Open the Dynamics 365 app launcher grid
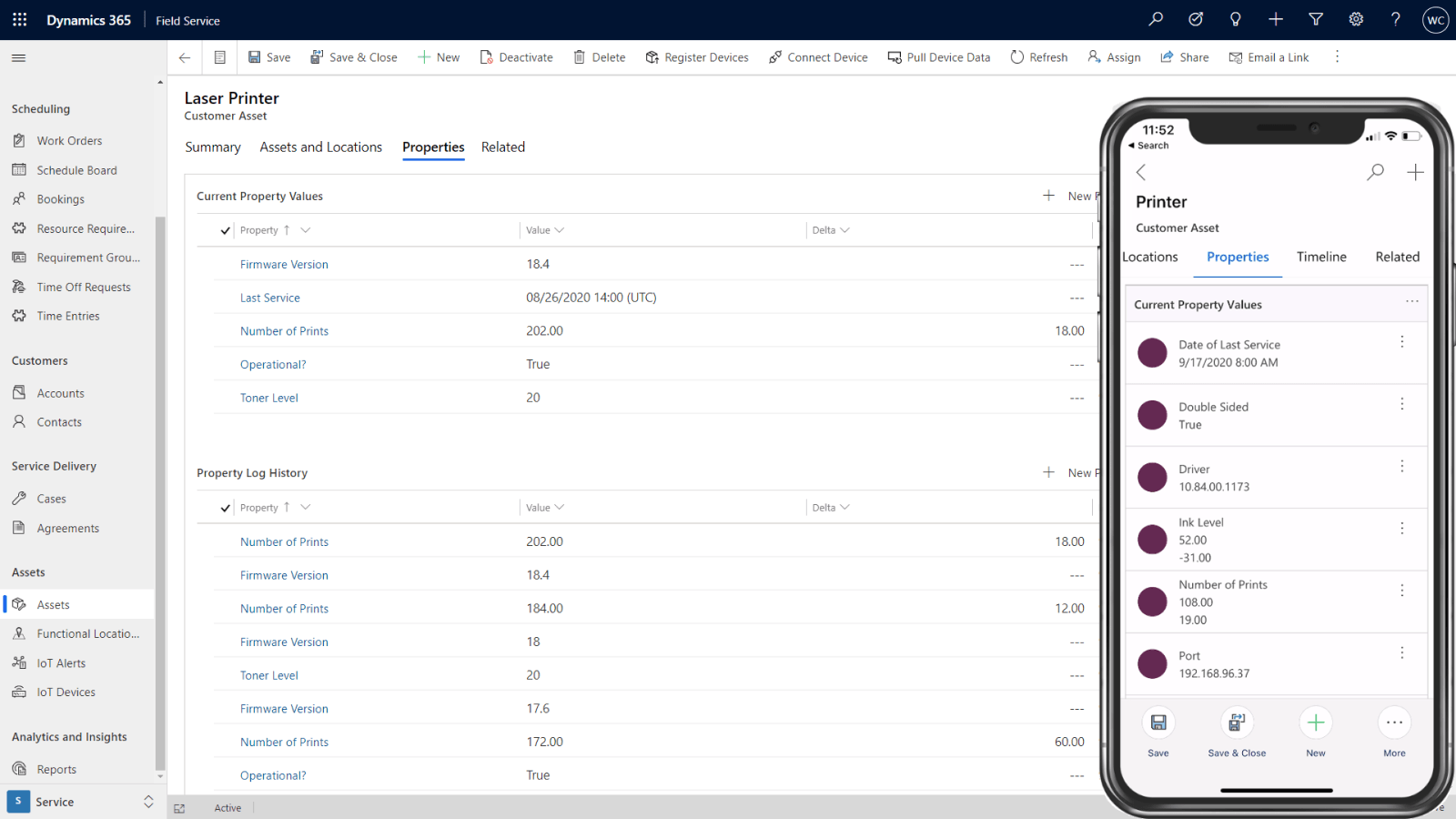Screen dimensions: 1456x819 pos(20,20)
